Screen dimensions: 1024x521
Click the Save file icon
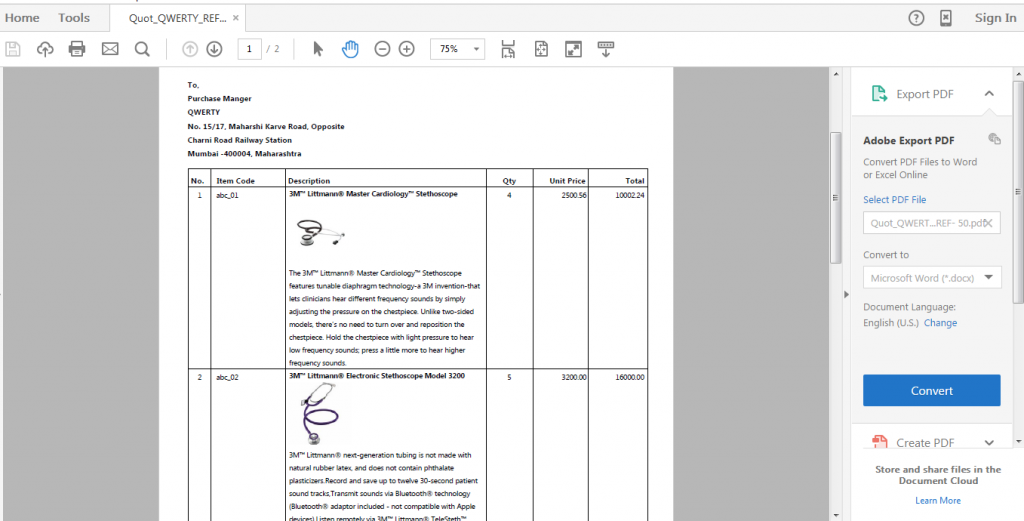pos(13,49)
